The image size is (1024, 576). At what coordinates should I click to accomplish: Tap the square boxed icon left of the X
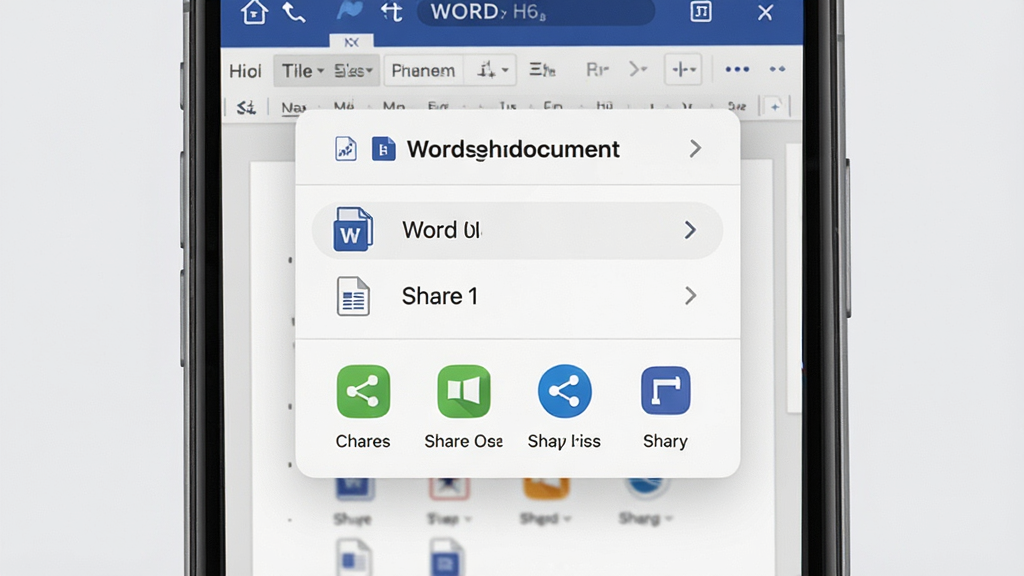701,12
